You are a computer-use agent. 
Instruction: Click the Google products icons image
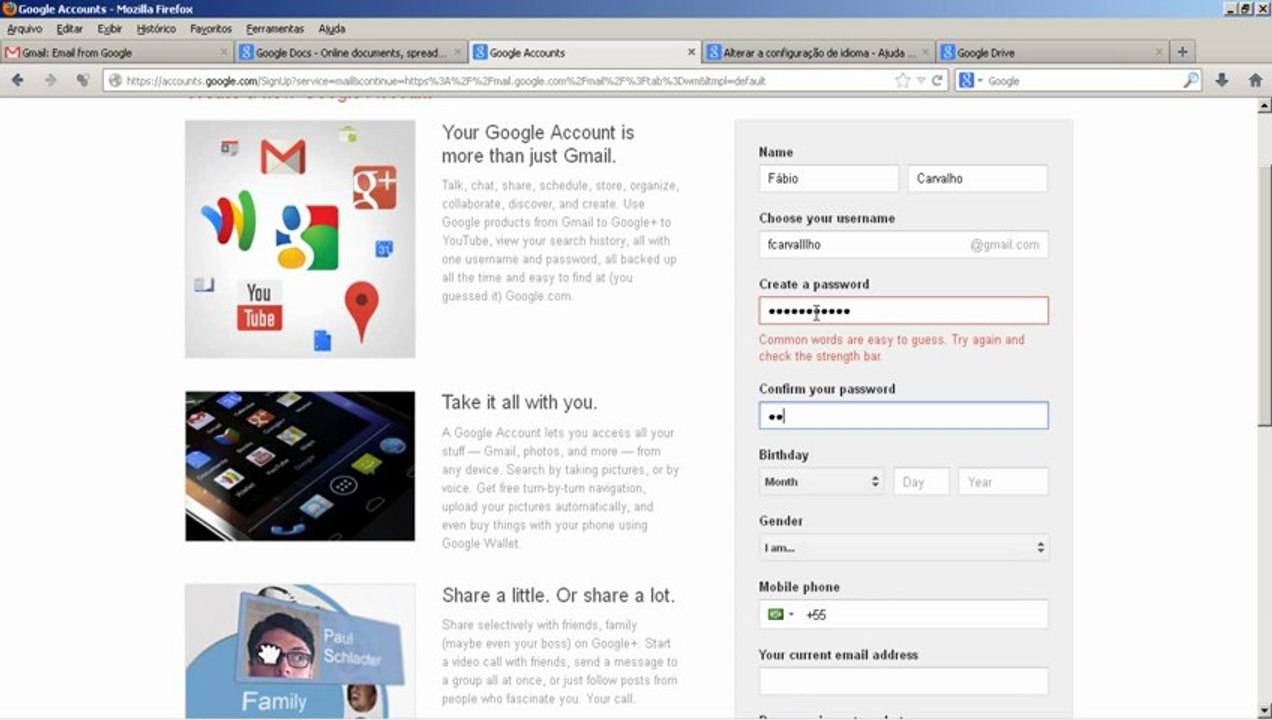coord(300,239)
